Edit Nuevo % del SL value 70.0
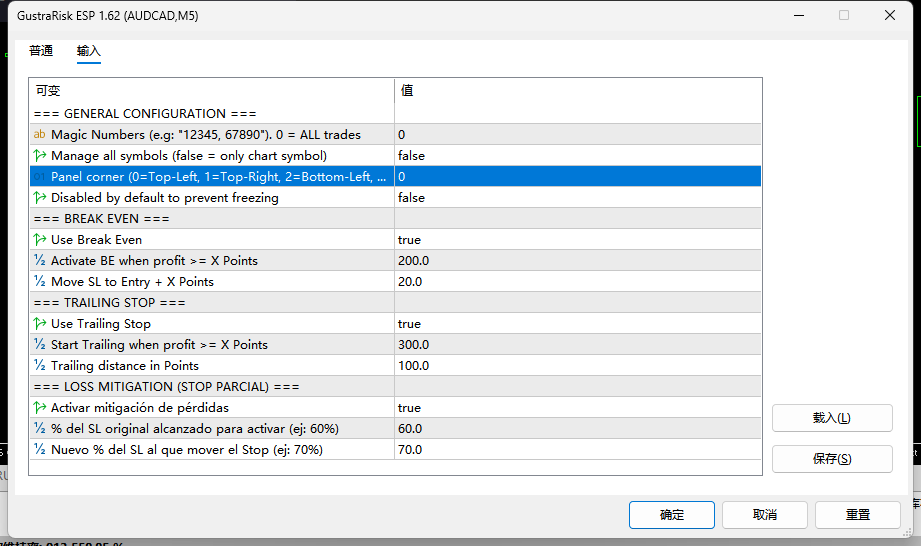Viewport: 921px width, 546px height. pos(578,450)
